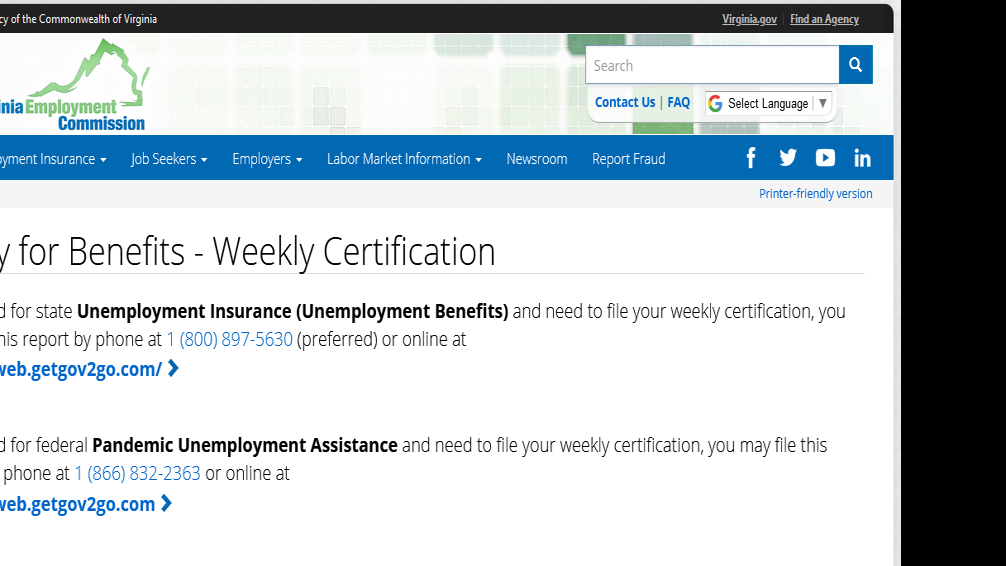Open the Newsroom menu item
Image resolution: width=1006 pixels, height=566 pixels.
pyautogui.click(x=537, y=159)
